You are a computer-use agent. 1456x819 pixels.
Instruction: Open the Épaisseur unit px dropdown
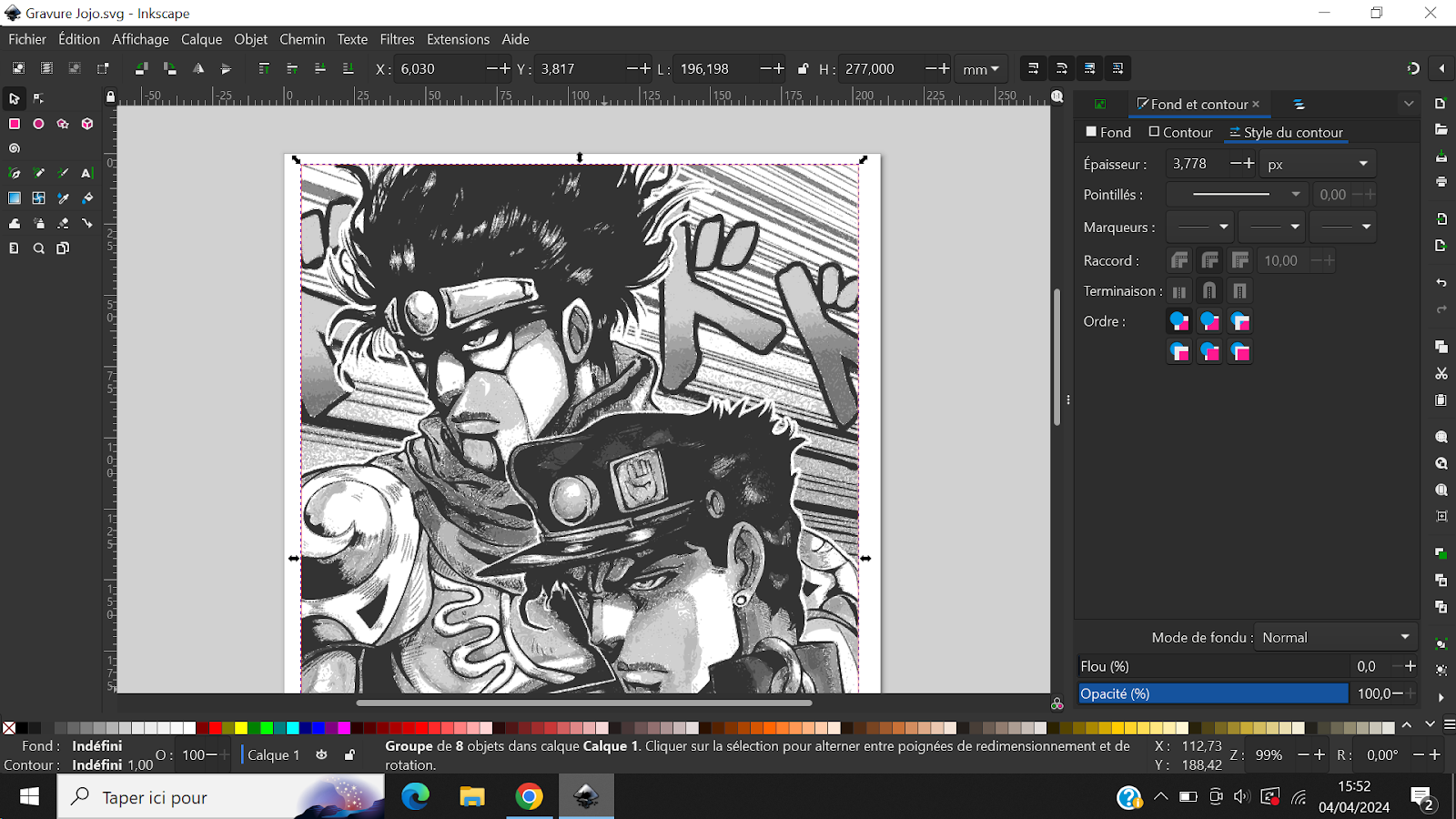click(x=1318, y=164)
